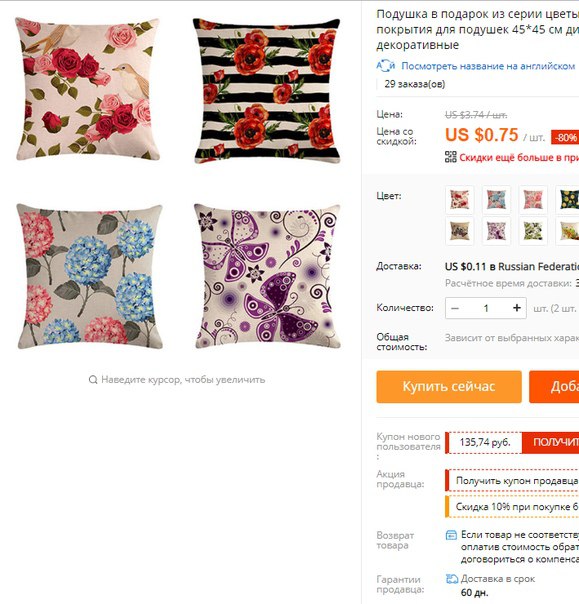
Task: Increase quantity with the plus button
Action: [x=517, y=308]
